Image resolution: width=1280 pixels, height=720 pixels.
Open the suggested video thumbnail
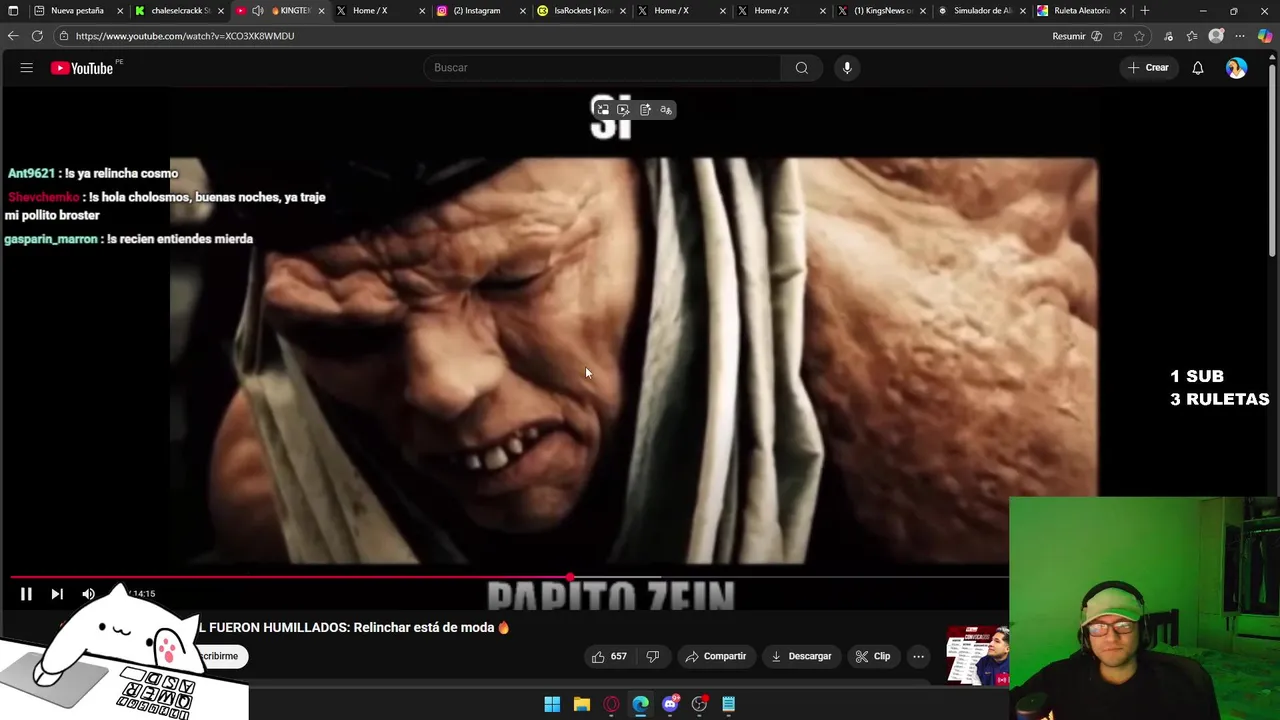coord(977,656)
